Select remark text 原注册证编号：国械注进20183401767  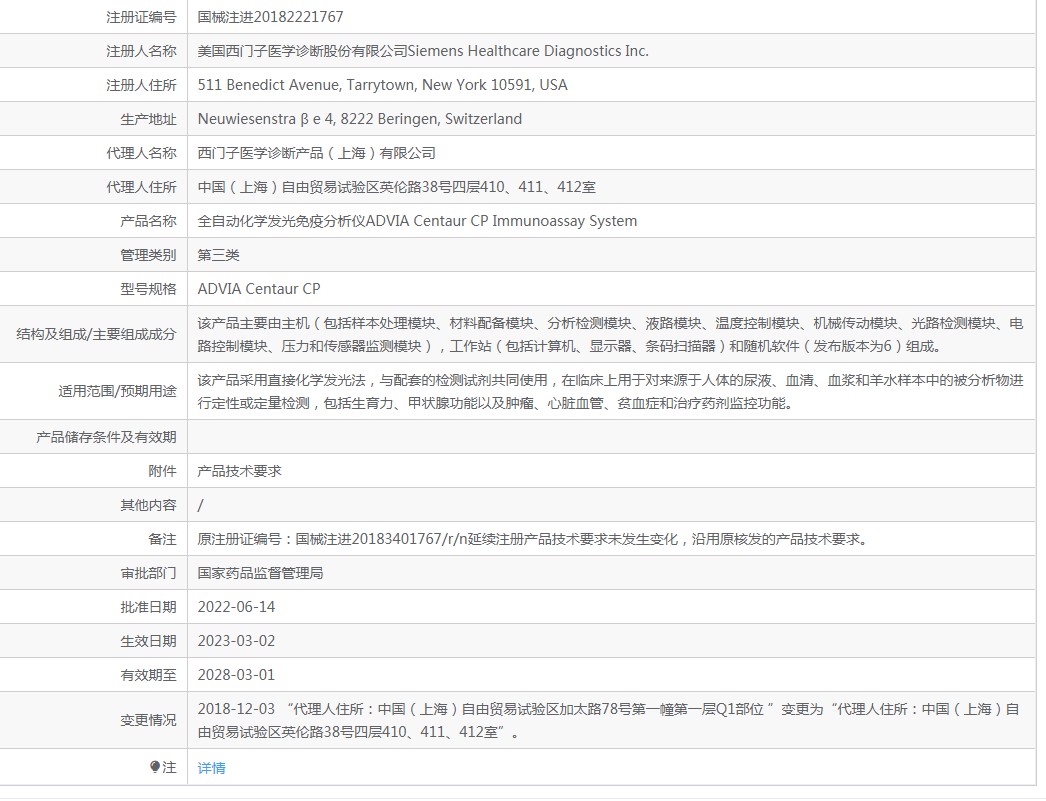click(x=532, y=540)
